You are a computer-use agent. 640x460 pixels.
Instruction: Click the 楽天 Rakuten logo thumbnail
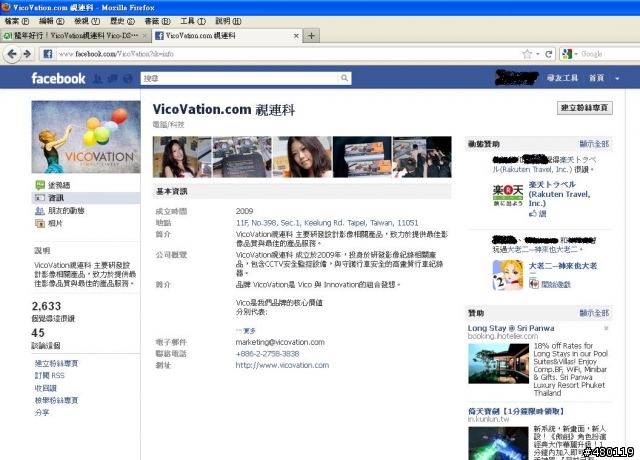[508, 194]
